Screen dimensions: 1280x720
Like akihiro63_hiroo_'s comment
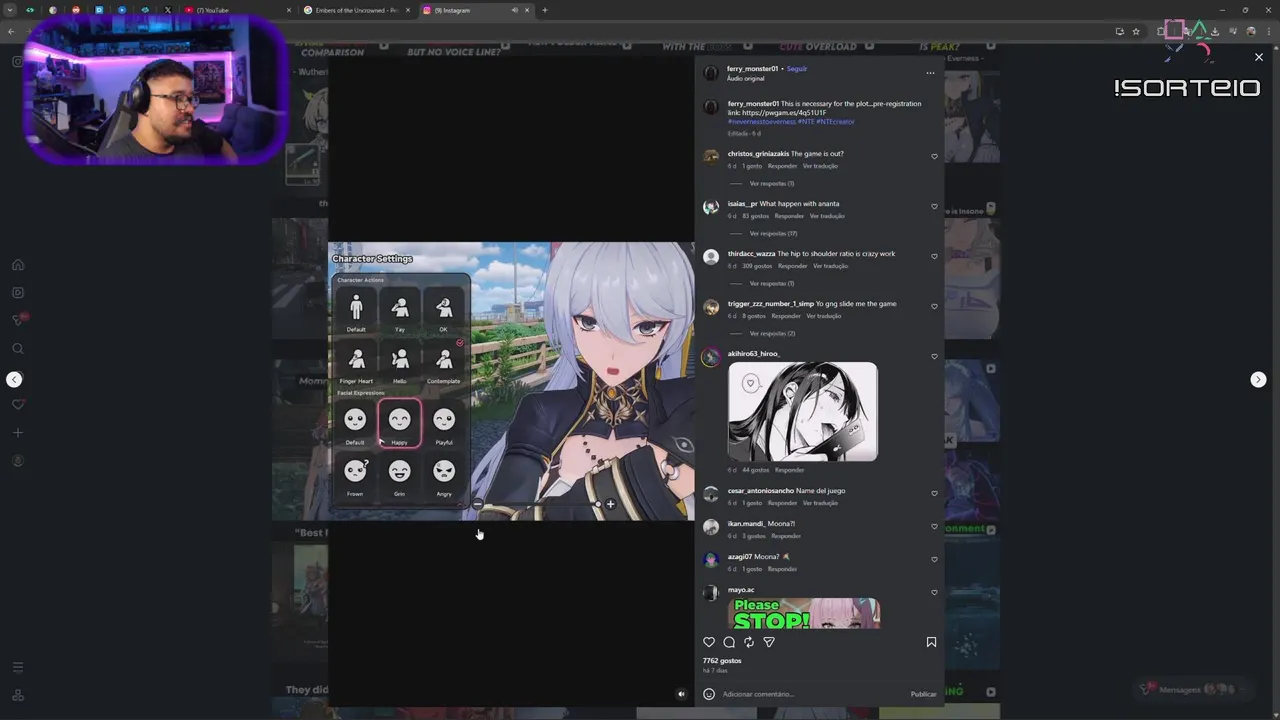[935, 356]
